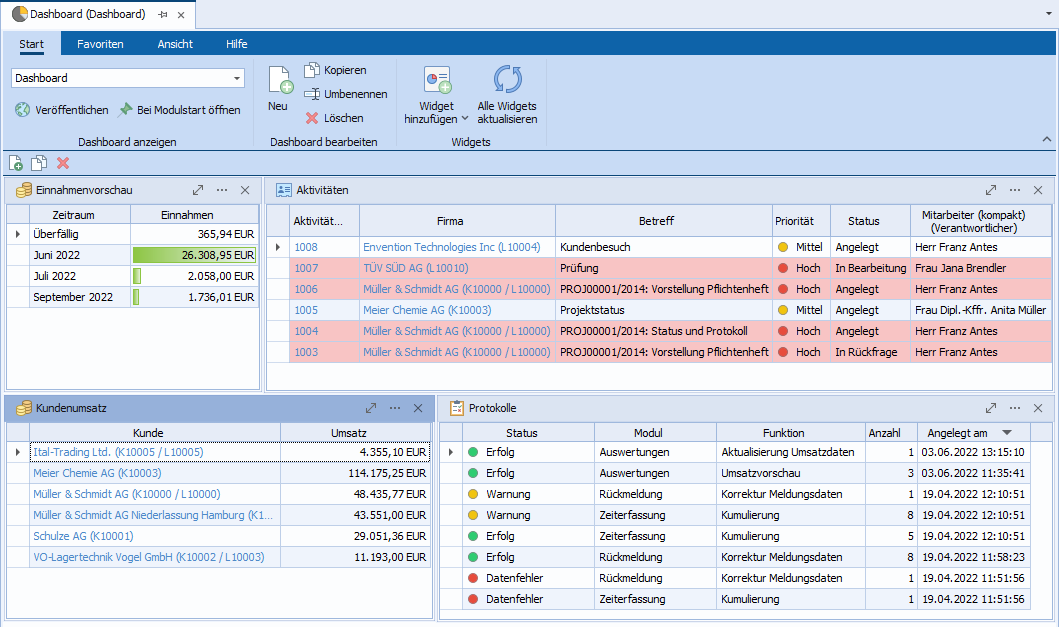Open the Protokolle widget options menu

pyautogui.click(x=1014, y=408)
